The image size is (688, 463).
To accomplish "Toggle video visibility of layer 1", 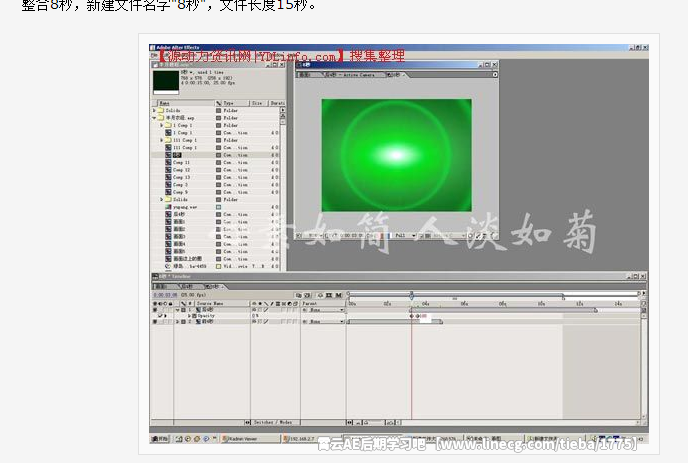I will [x=154, y=310].
